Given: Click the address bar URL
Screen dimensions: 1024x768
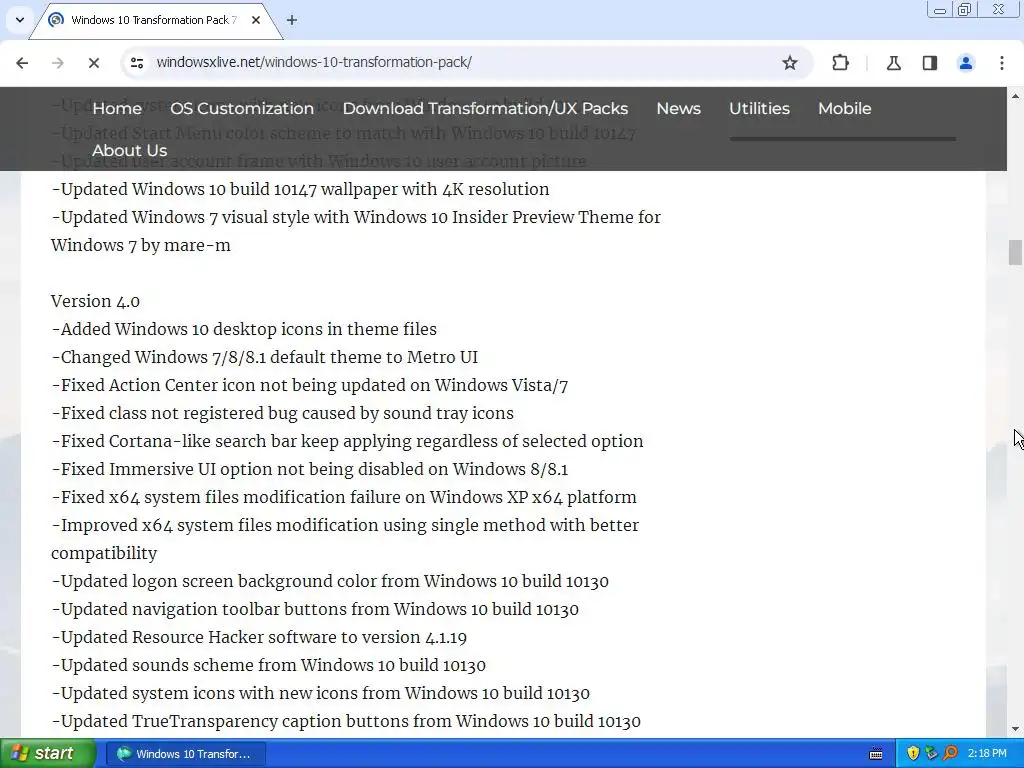Looking at the screenshot, I should pos(314,63).
